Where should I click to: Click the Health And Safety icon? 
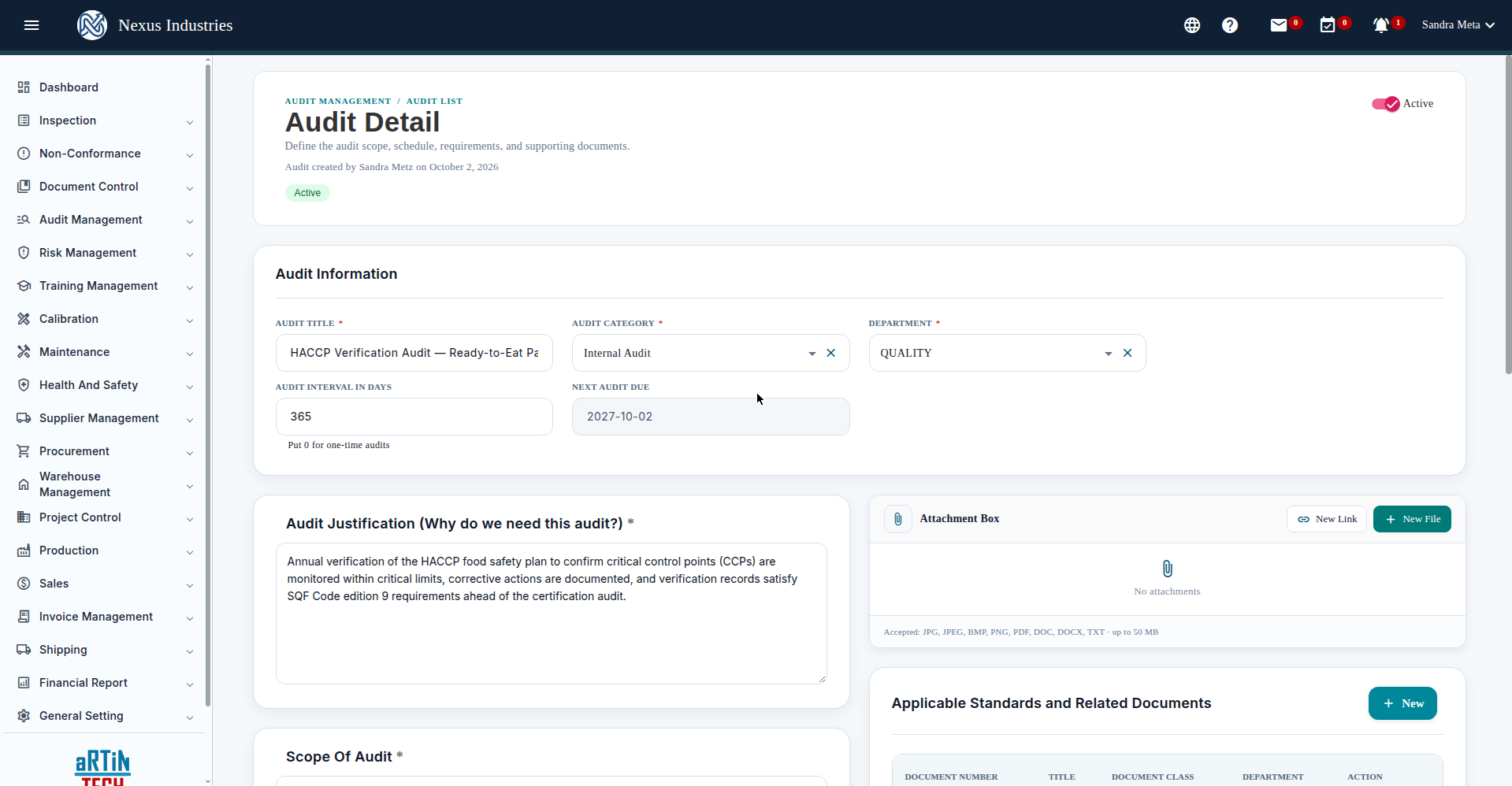click(x=24, y=385)
